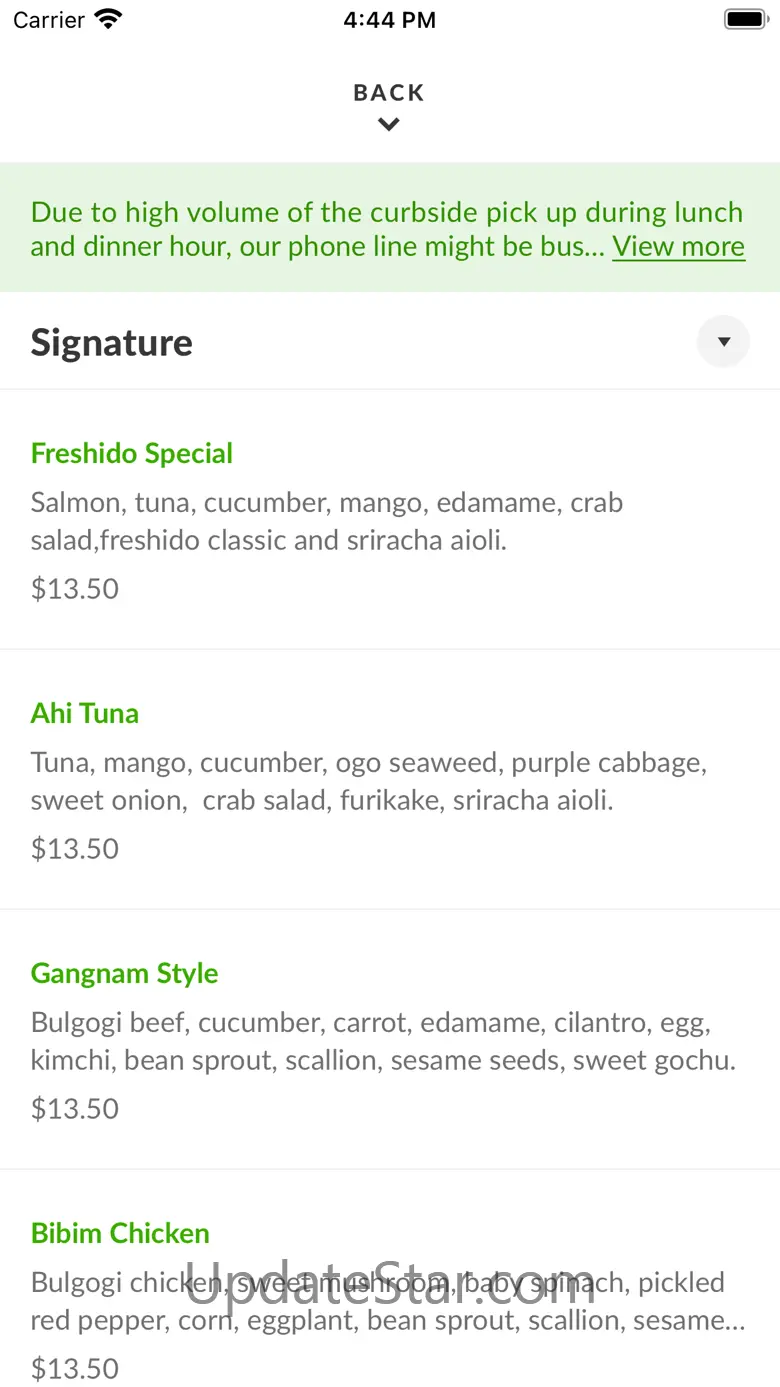The height and width of the screenshot is (1387, 780).
Task: Expand the Signature category dropdown arrow
Action: pyautogui.click(x=723, y=342)
